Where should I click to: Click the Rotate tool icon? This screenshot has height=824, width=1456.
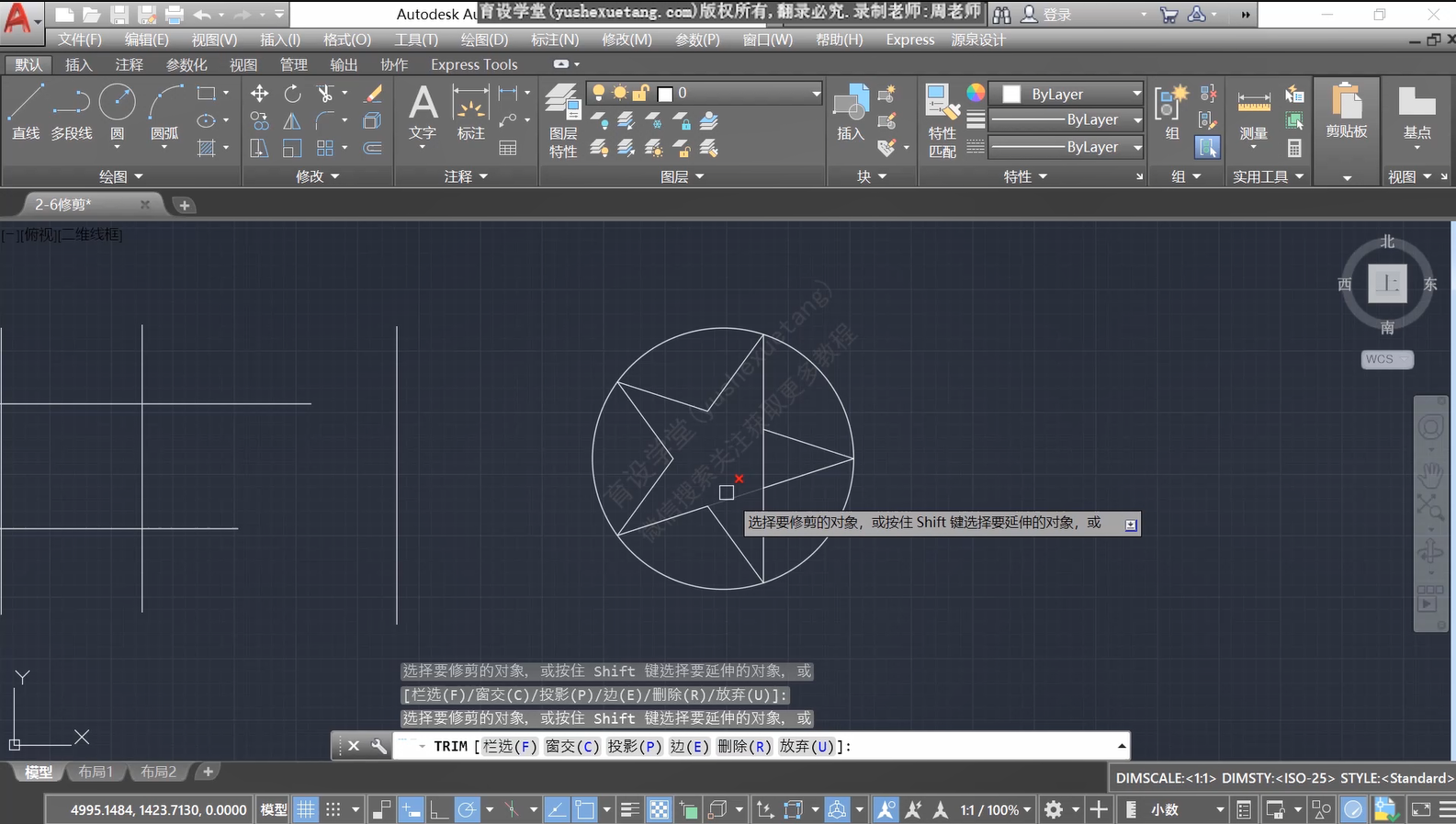292,94
